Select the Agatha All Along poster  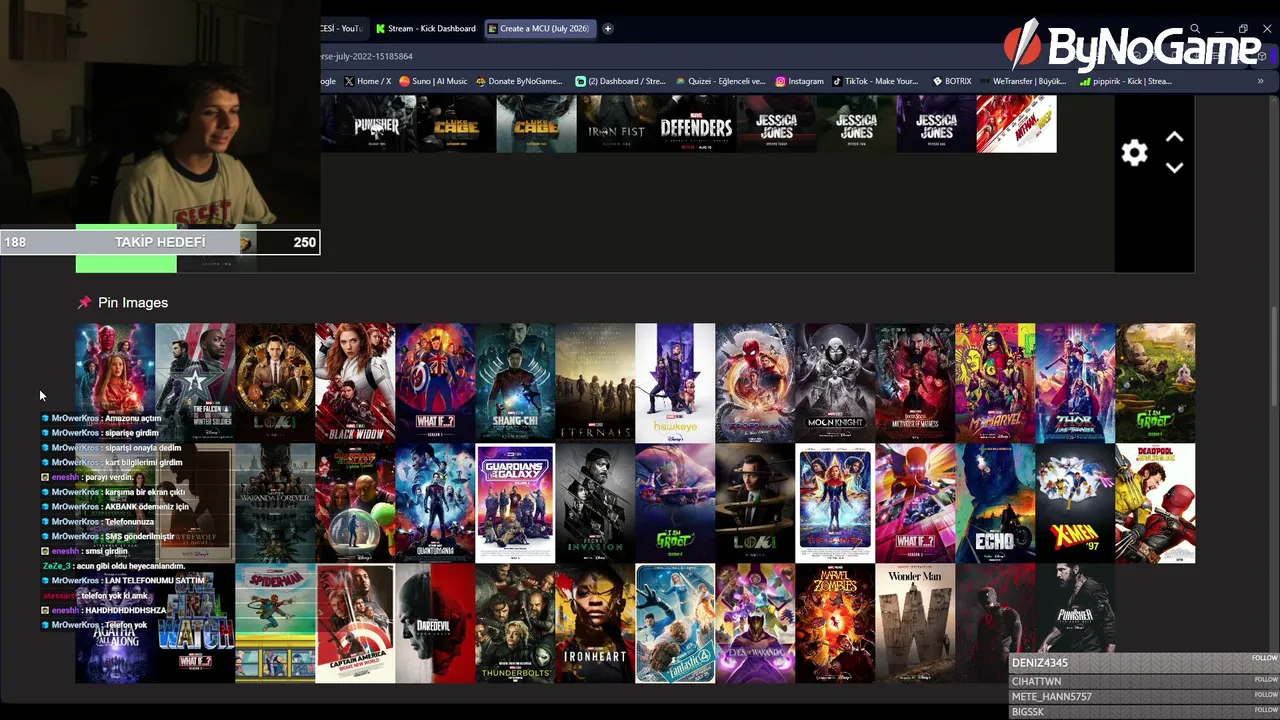coord(115,623)
